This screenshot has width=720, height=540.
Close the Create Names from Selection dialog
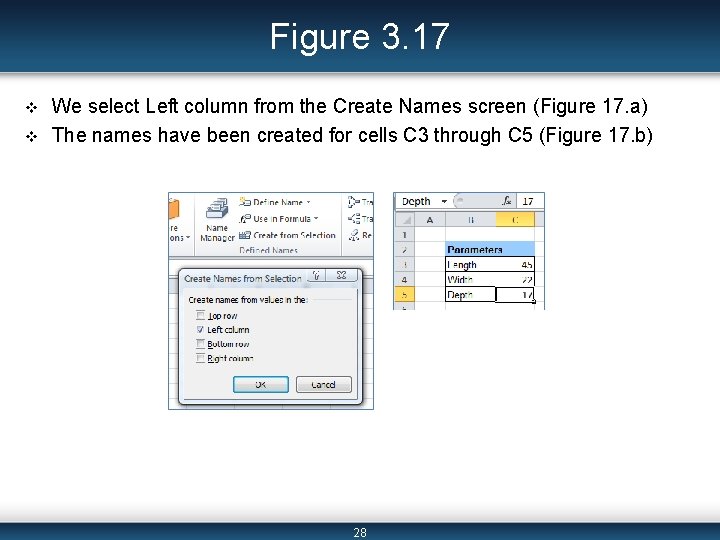[341, 275]
